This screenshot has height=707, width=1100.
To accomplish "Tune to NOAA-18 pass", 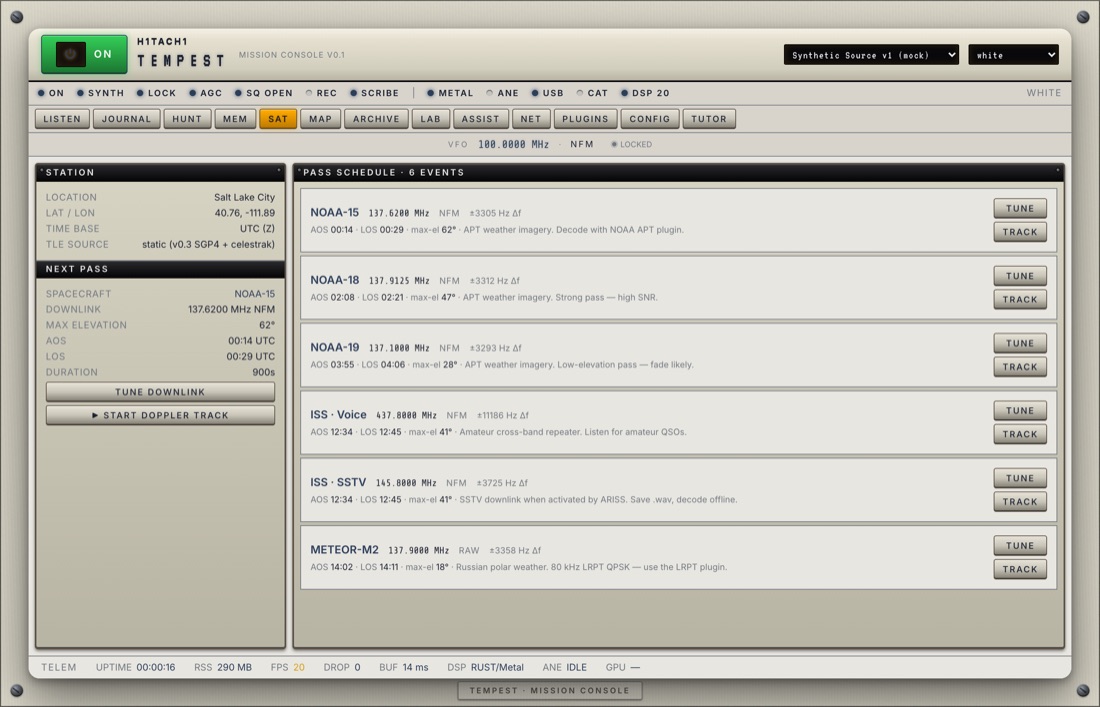I will [1020, 276].
